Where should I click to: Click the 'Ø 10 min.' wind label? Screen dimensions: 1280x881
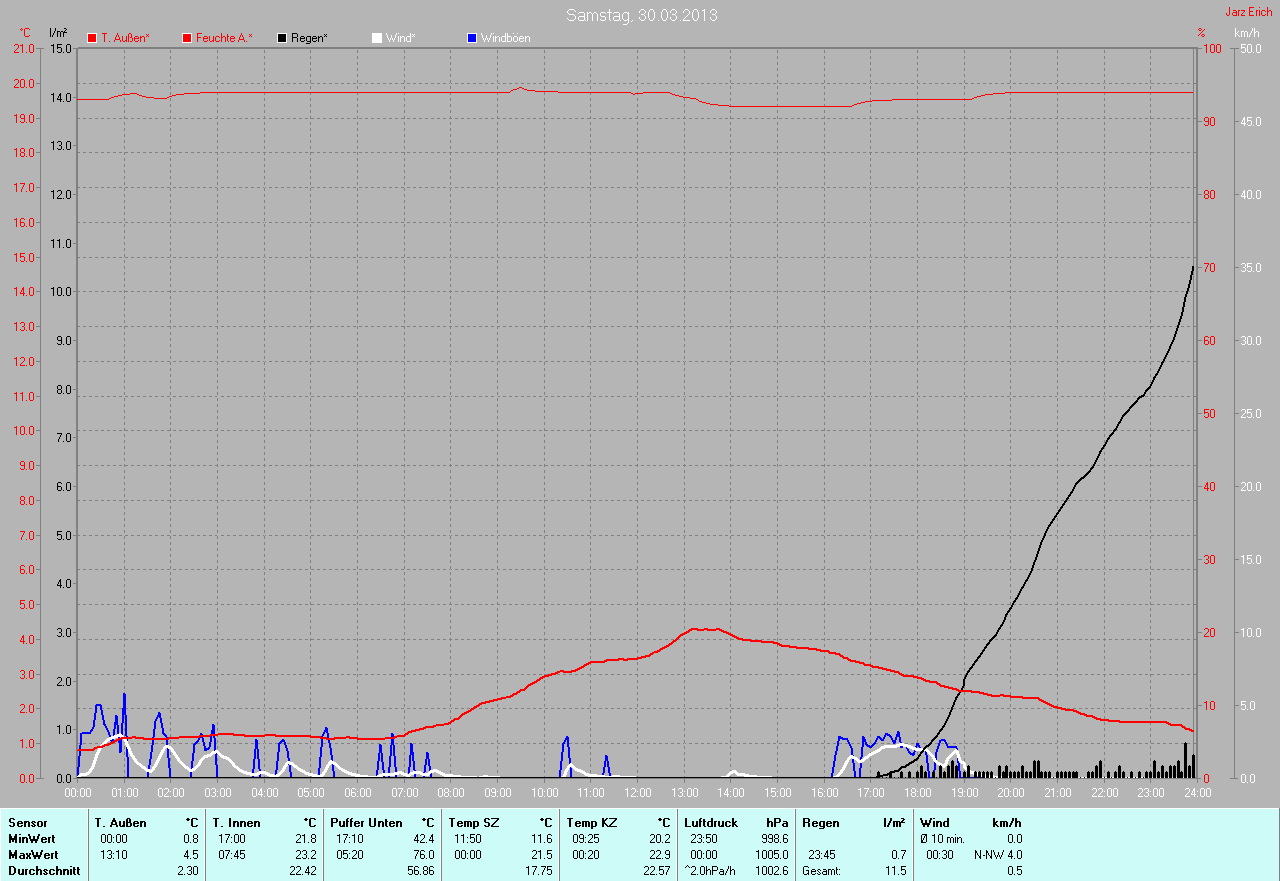pos(944,839)
